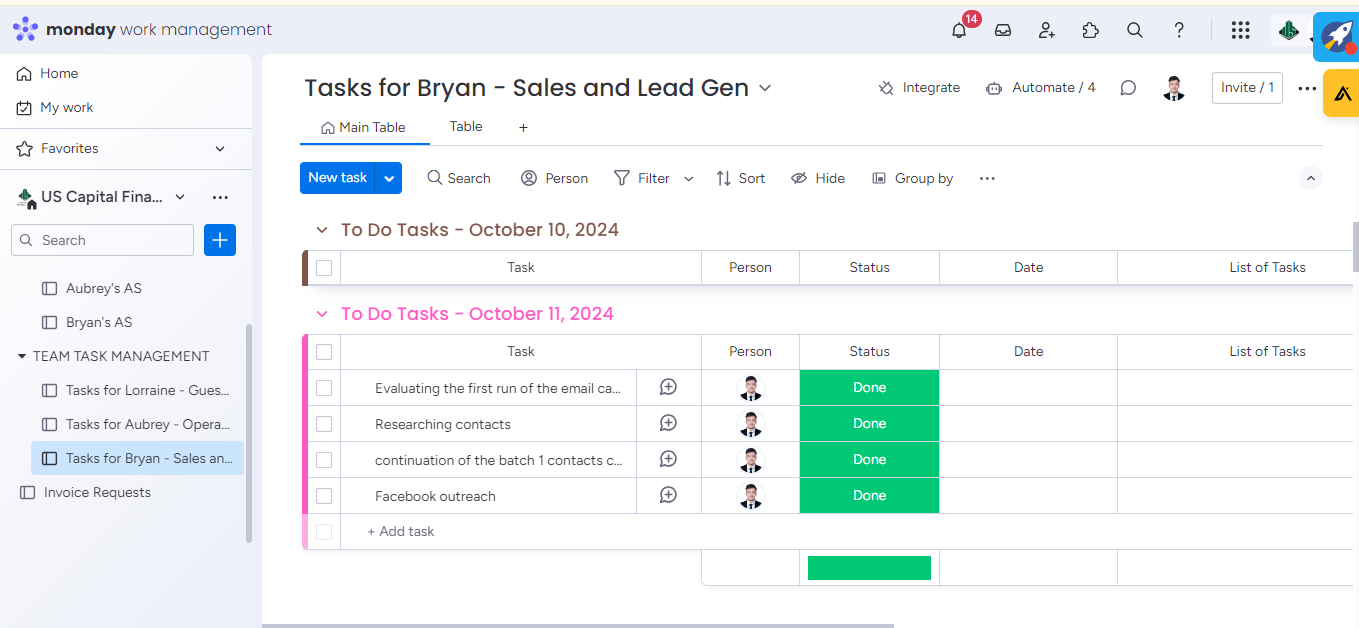Screen dimensions: 1359x628
Task: Click the sidebar Search input field
Action: (x=112, y=240)
